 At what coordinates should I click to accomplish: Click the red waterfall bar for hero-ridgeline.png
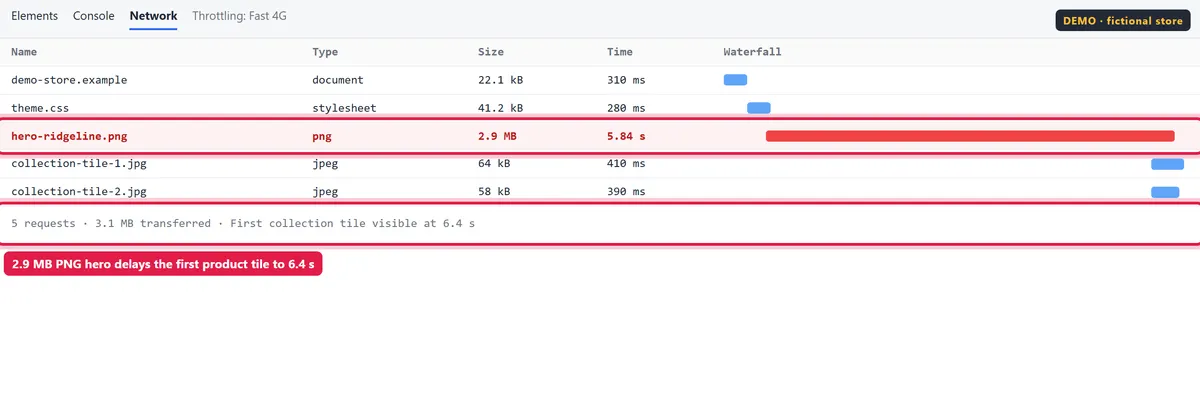pos(970,136)
